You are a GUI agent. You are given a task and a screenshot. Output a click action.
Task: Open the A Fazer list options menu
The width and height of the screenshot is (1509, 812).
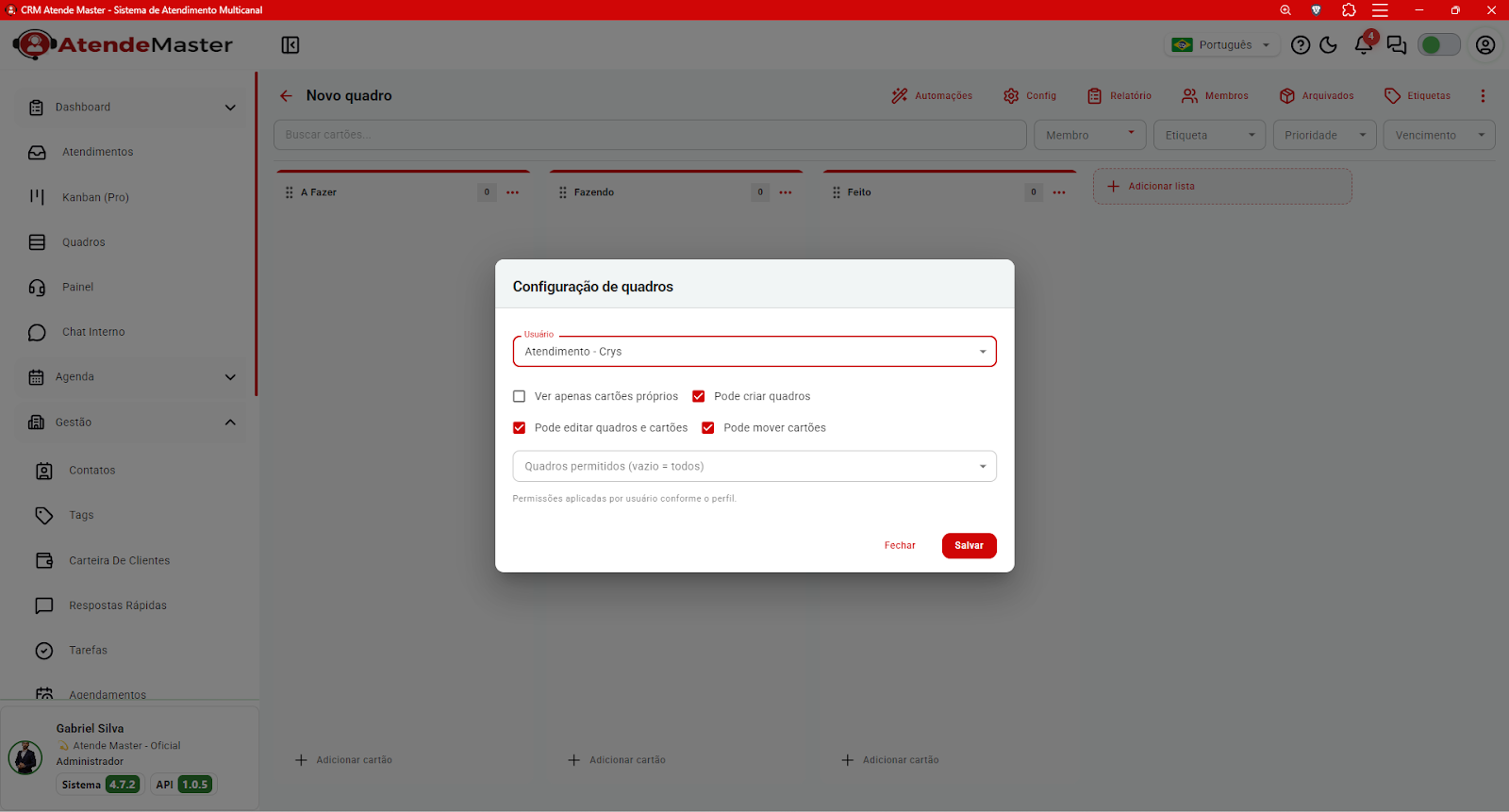[512, 192]
